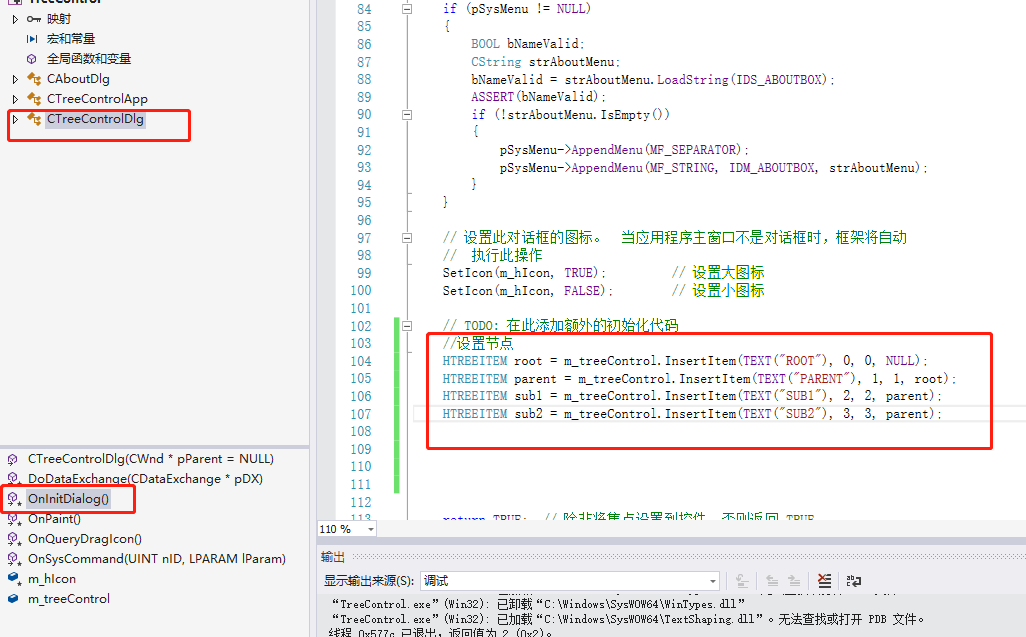Select the CTreeControlDlg constructor member
1026x637 pixels.
coord(150,459)
